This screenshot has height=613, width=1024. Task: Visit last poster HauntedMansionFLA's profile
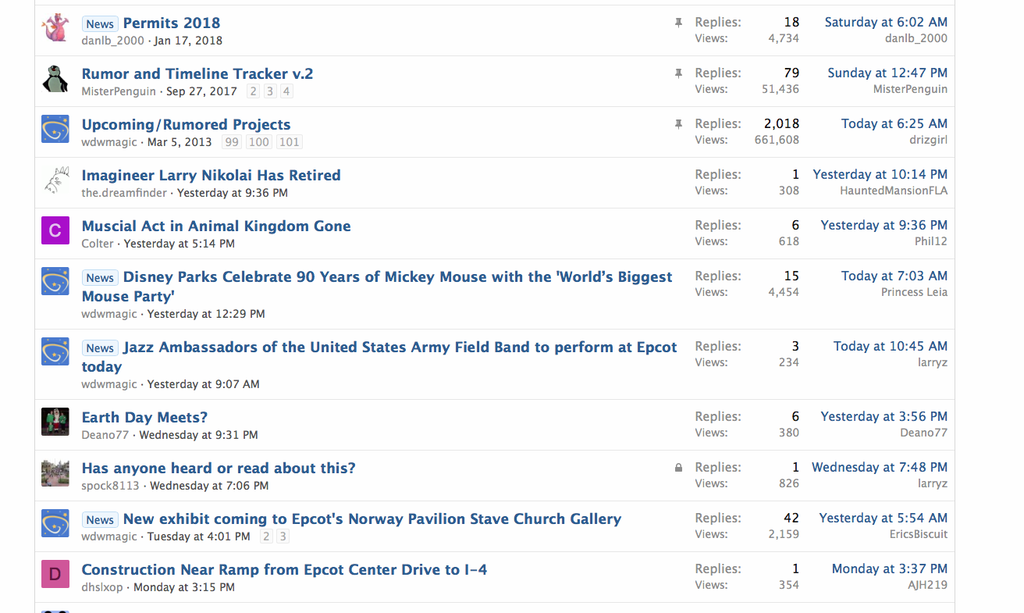click(893, 191)
